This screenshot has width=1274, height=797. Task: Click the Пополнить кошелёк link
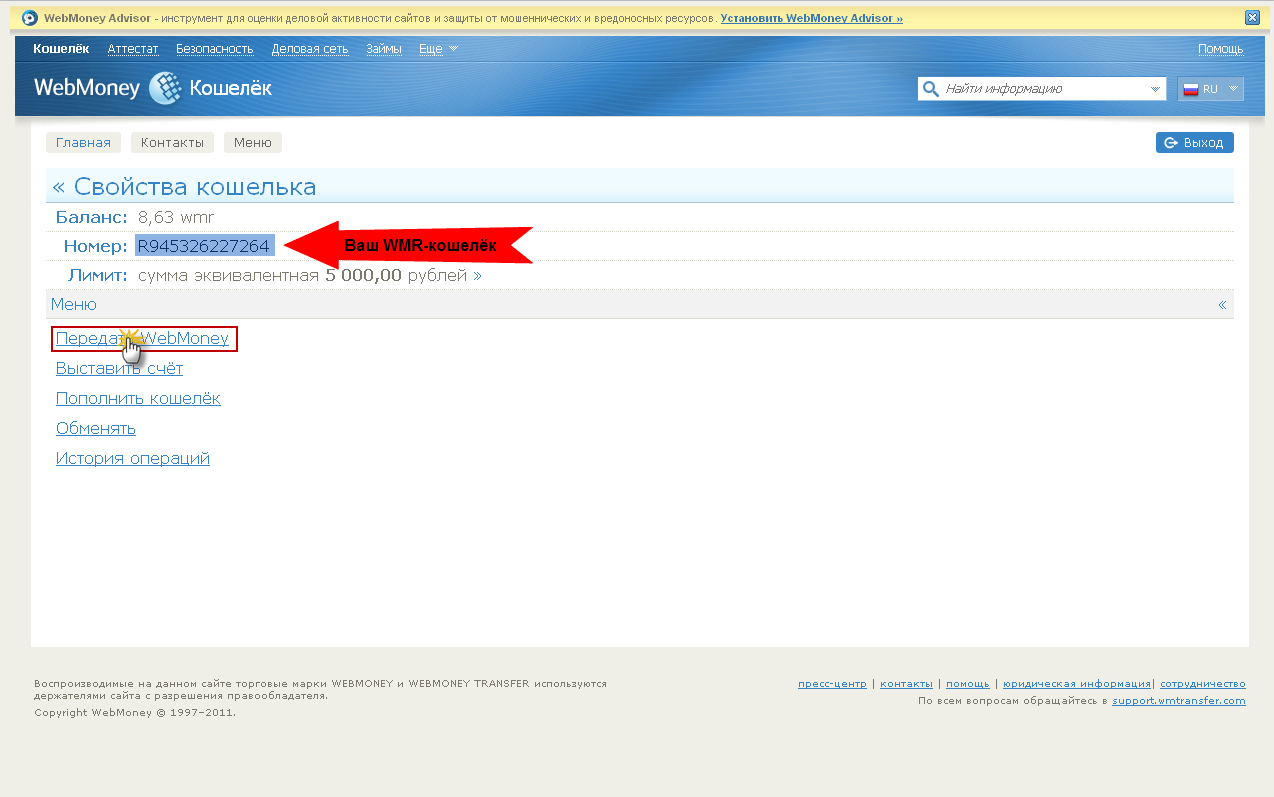coord(138,399)
